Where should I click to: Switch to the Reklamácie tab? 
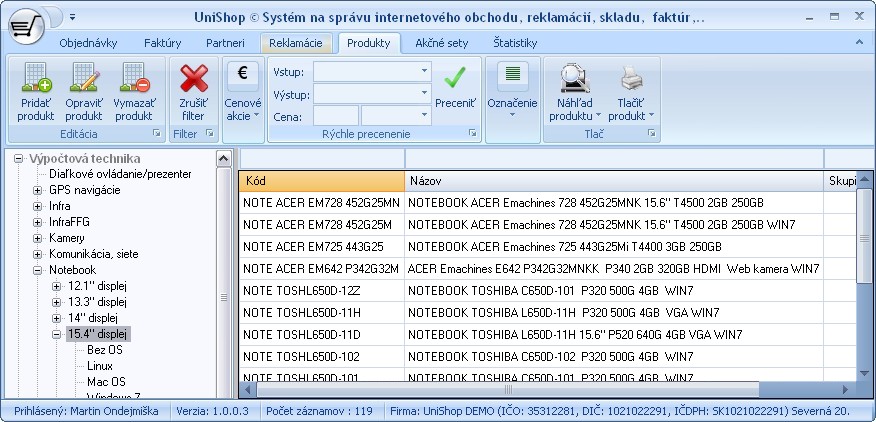coord(296,43)
